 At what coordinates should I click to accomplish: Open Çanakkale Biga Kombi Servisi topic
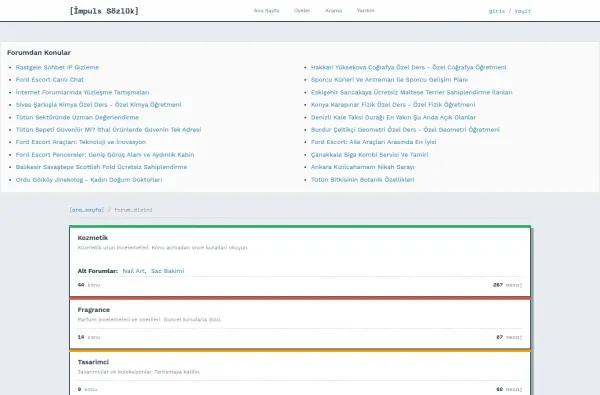[369, 155]
